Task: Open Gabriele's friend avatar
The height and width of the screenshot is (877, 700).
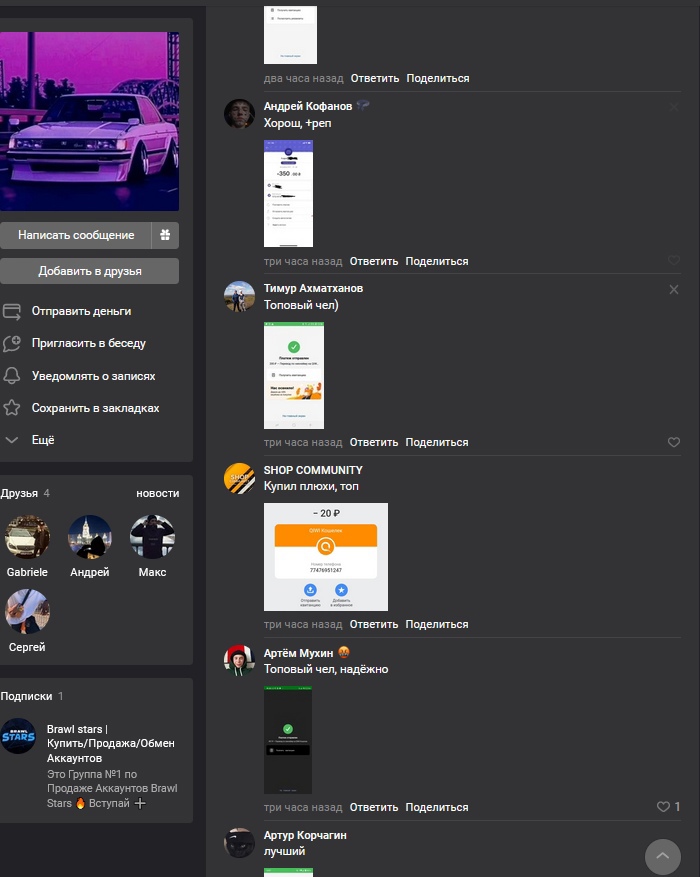Action: pyautogui.click(x=27, y=537)
